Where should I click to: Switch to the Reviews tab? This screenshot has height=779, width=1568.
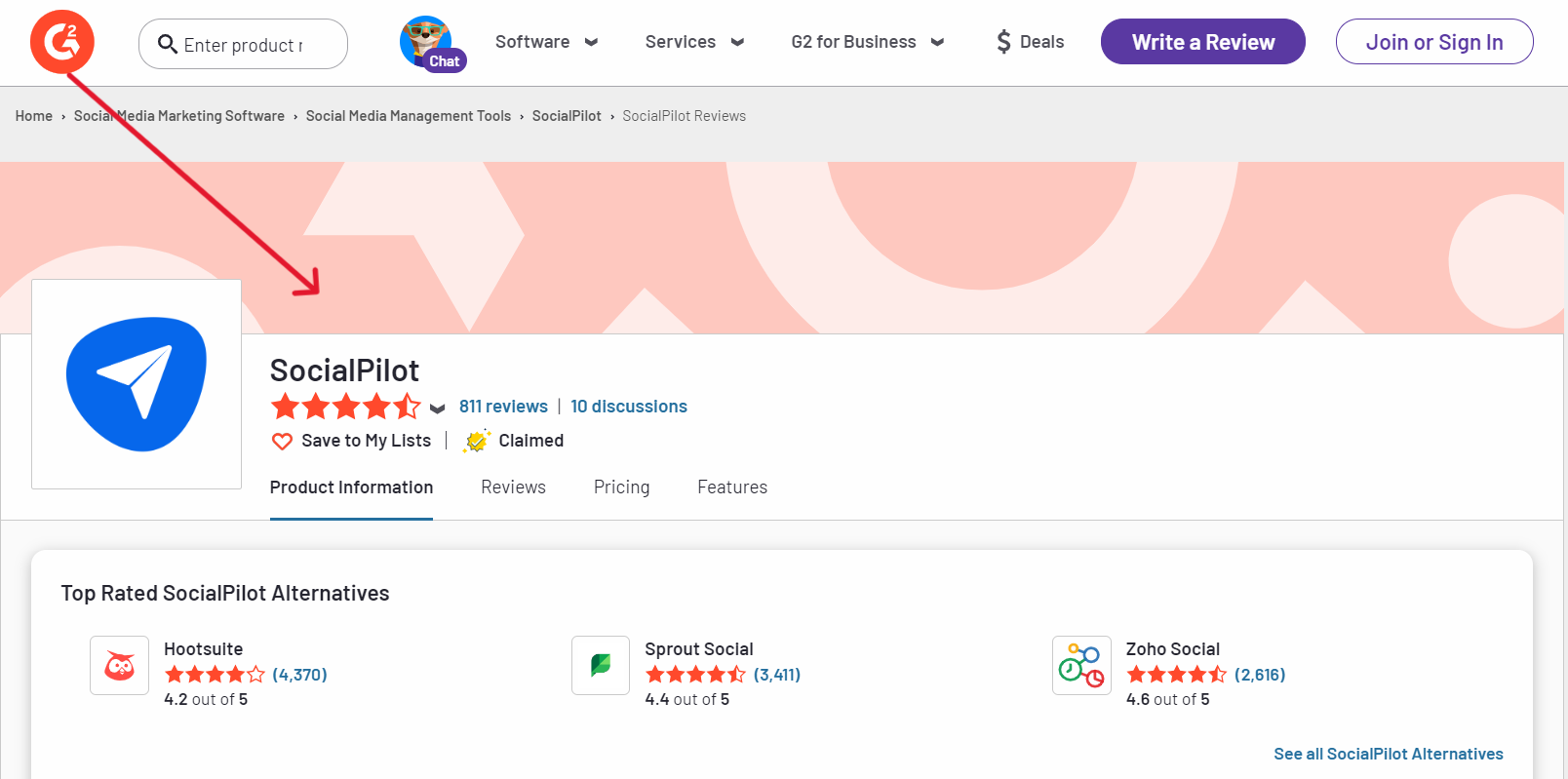(x=513, y=487)
